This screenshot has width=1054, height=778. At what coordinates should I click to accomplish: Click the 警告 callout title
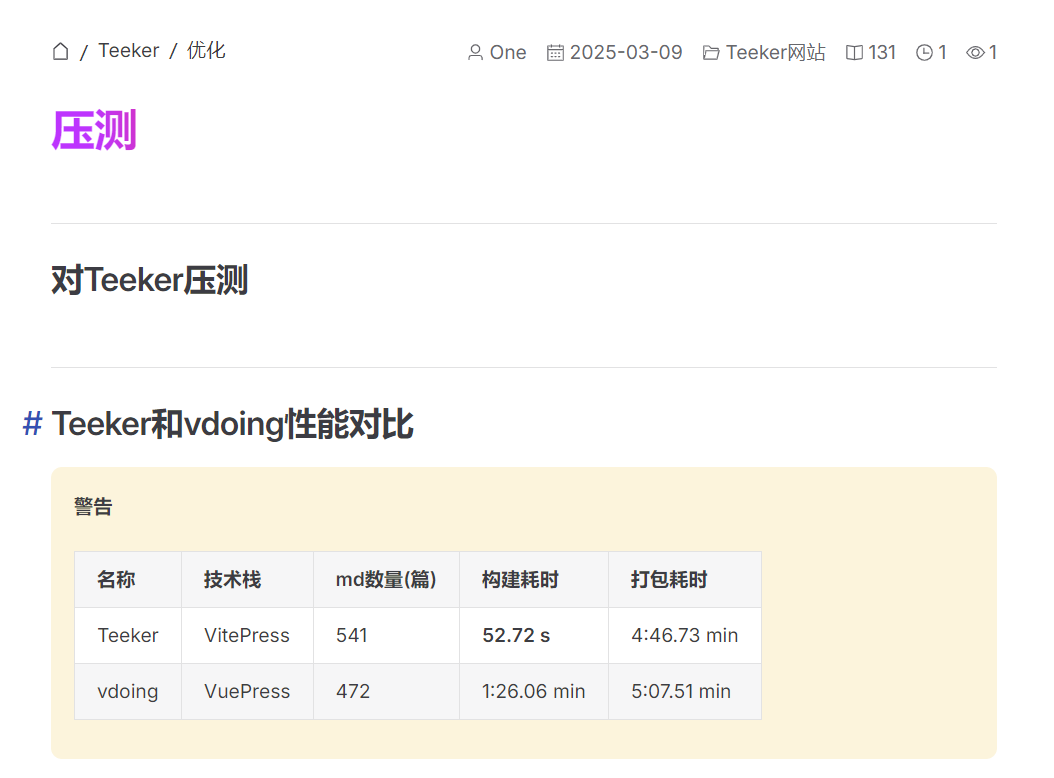93,506
